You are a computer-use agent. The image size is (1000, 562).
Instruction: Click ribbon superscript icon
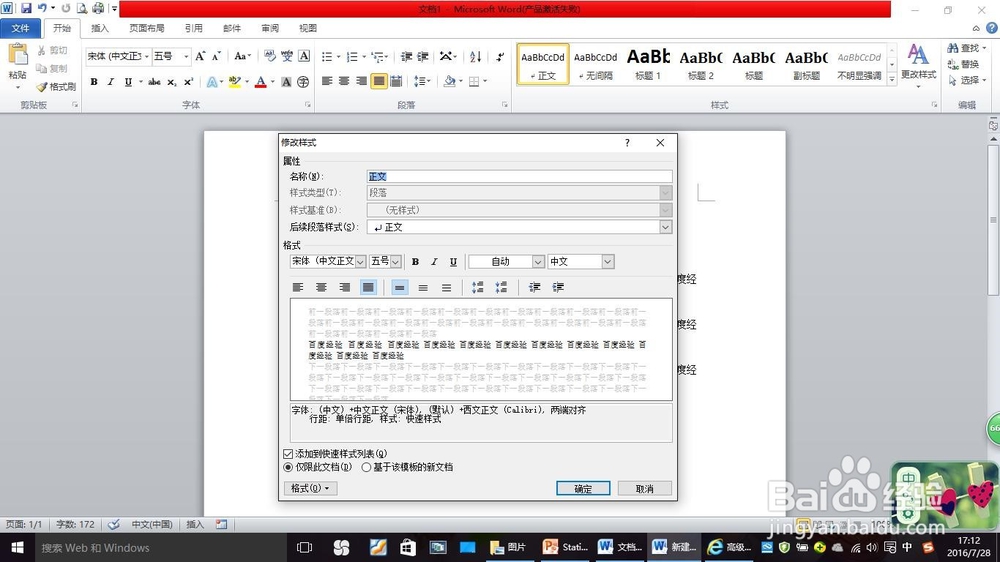tap(188, 82)
